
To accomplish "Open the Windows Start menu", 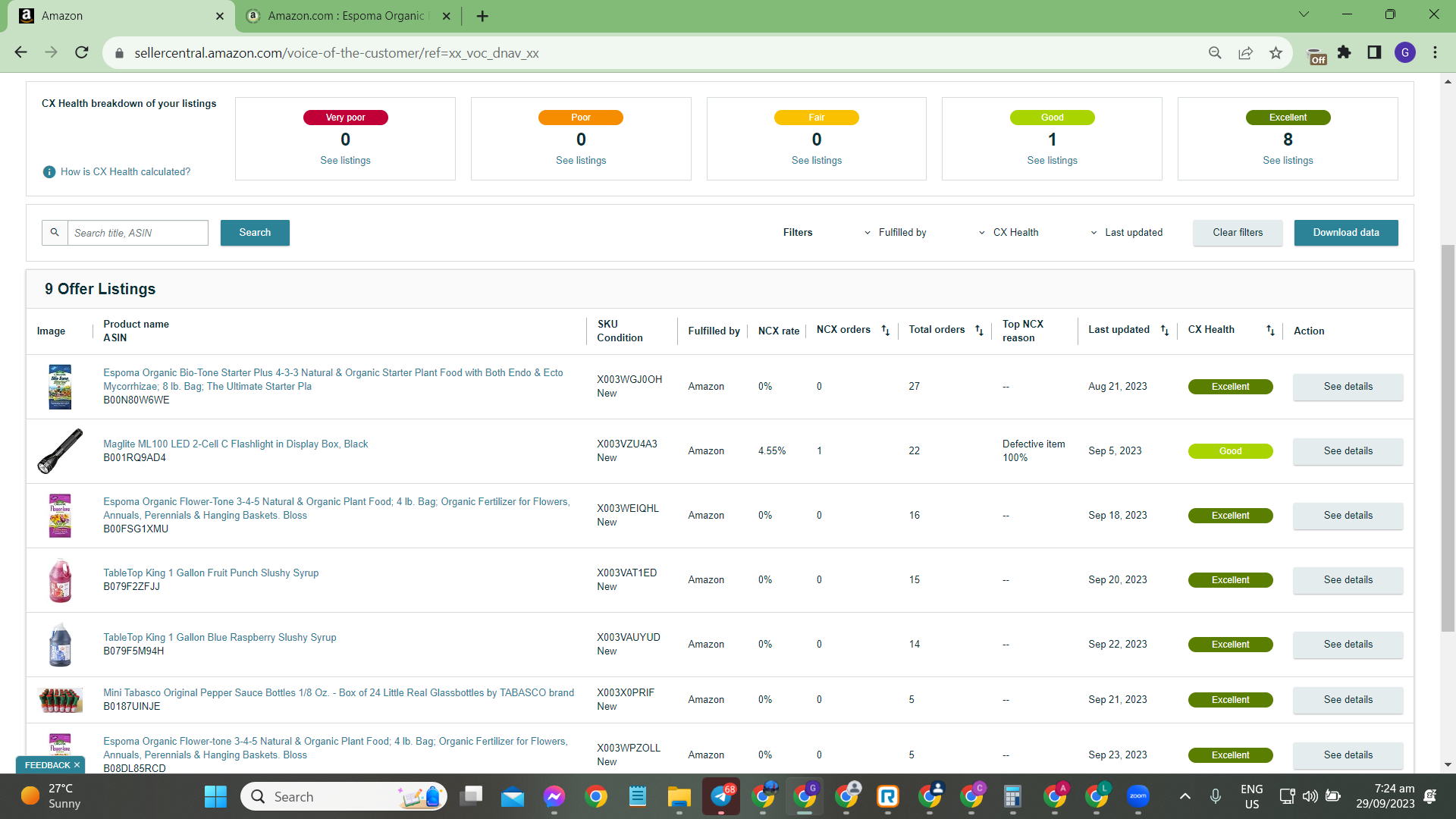I will point(215,796).
